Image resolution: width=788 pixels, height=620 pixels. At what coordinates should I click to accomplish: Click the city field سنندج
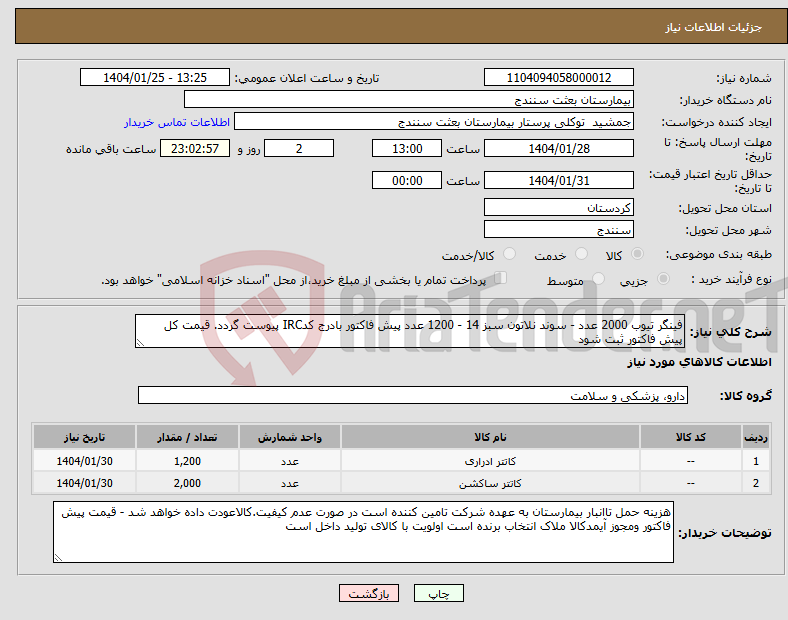tap(558, 230)
